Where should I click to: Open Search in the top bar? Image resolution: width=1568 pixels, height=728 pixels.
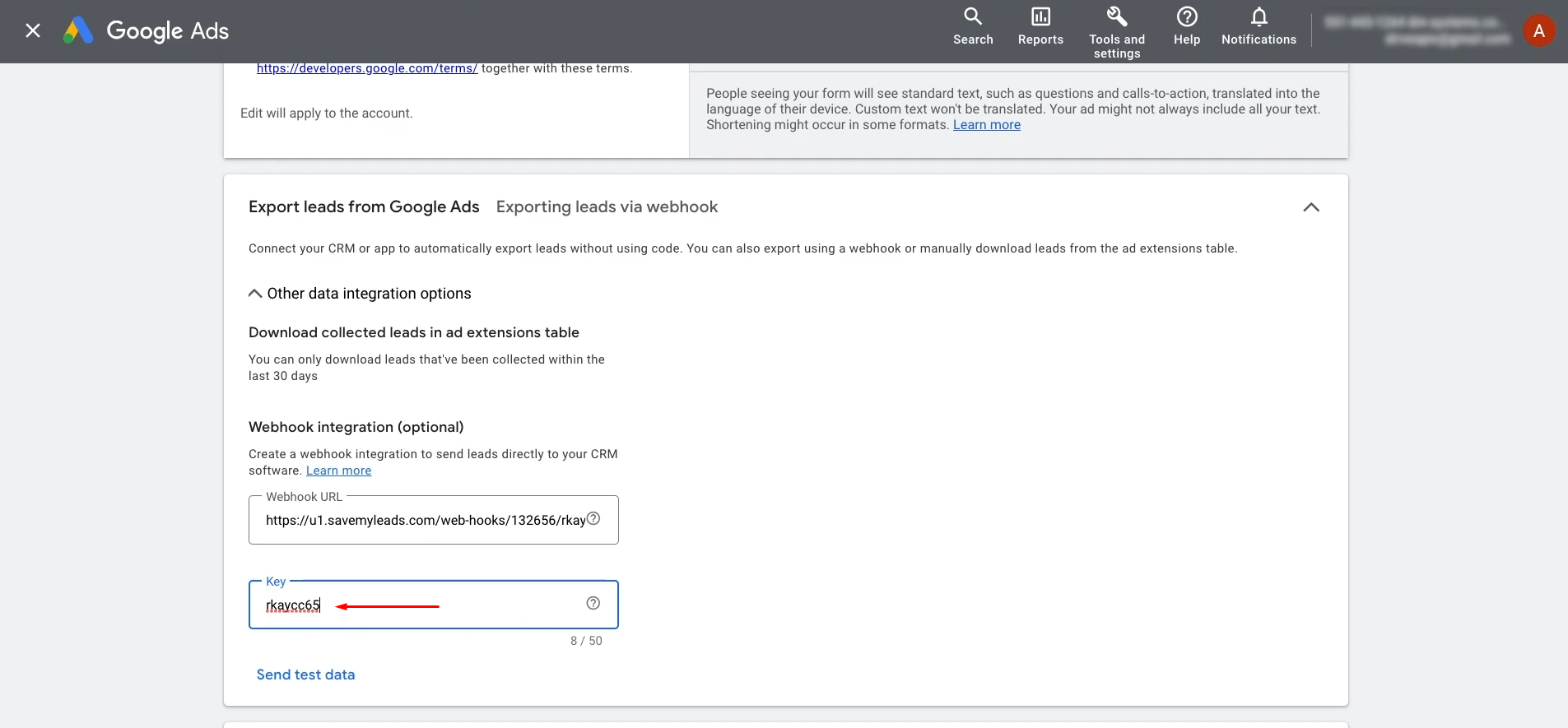[973, 27]
